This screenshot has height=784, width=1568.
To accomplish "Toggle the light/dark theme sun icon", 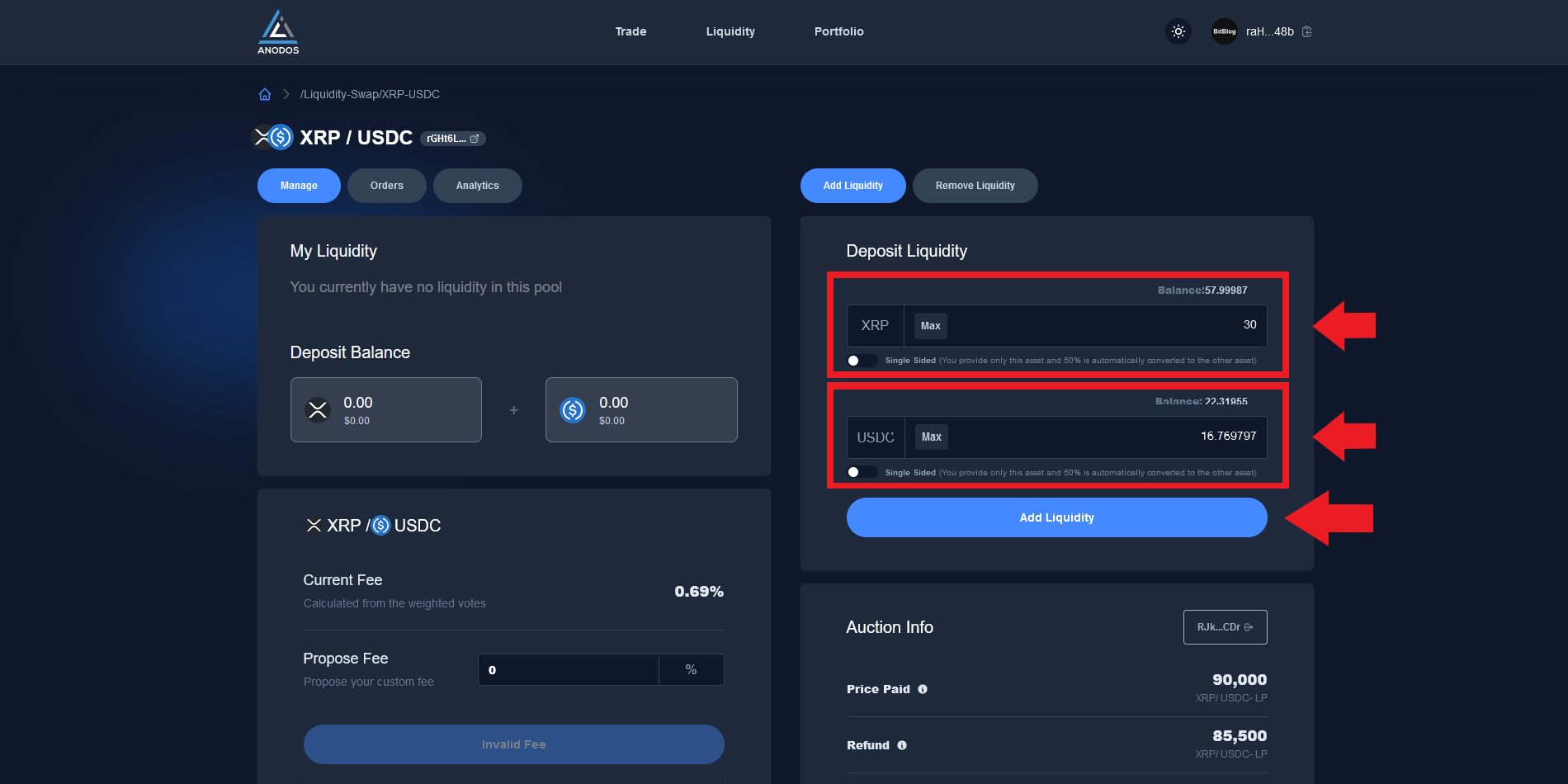I will click(1178, 31).
